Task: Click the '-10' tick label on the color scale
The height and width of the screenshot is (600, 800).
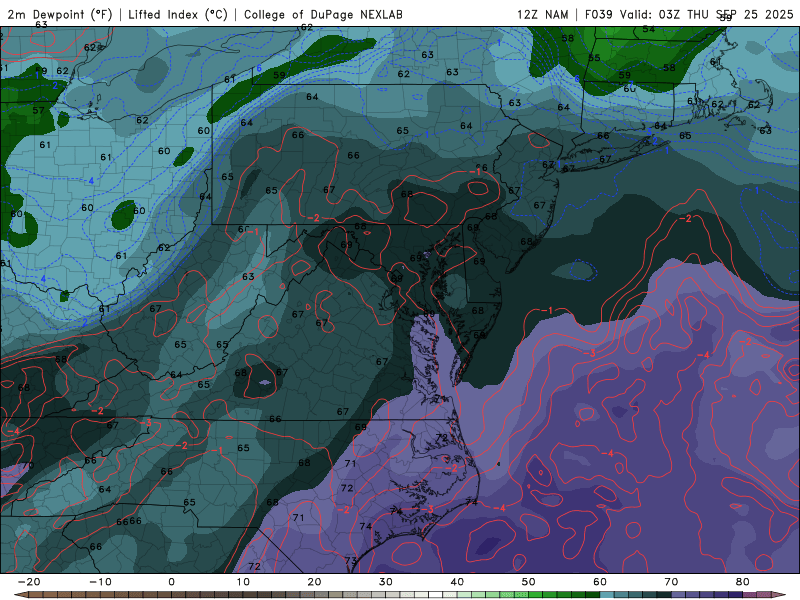Action: (x=100, y=582)
